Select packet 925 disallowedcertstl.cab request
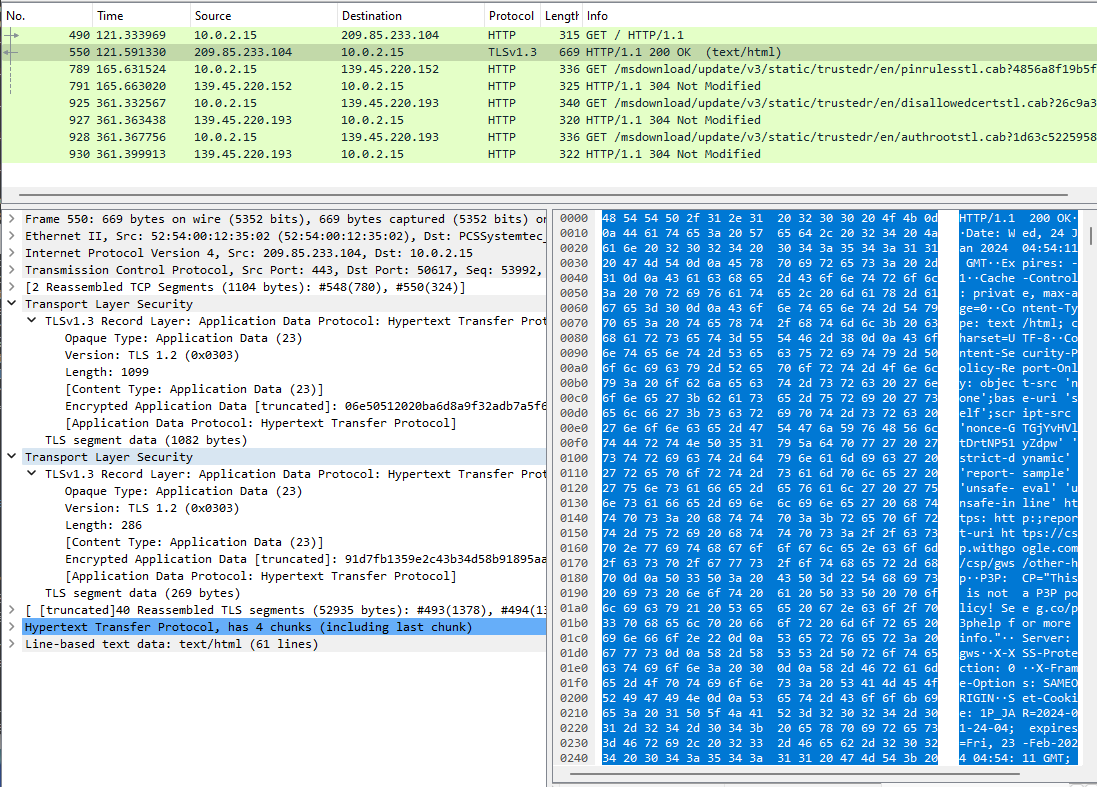The width and height of the screenshot is (1097, 787). [548, 103]
